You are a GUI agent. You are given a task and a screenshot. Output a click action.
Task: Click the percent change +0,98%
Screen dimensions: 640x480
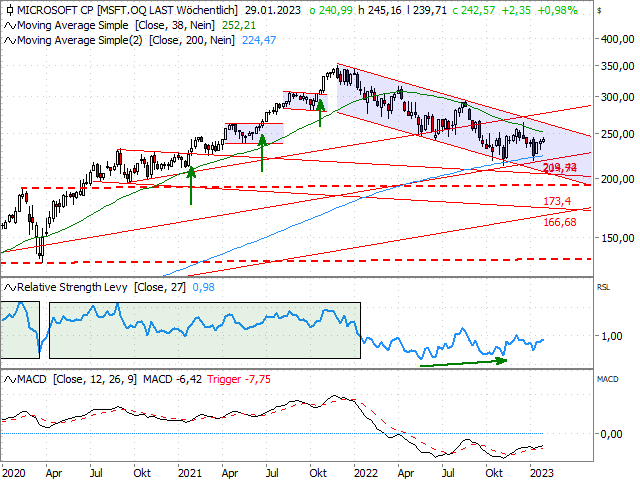[x=558, y=10]
